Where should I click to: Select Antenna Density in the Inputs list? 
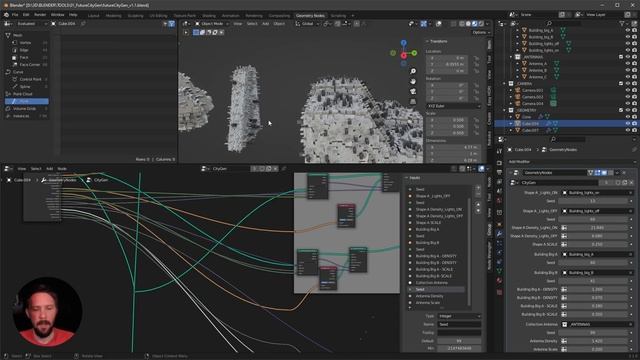point(429,296)
